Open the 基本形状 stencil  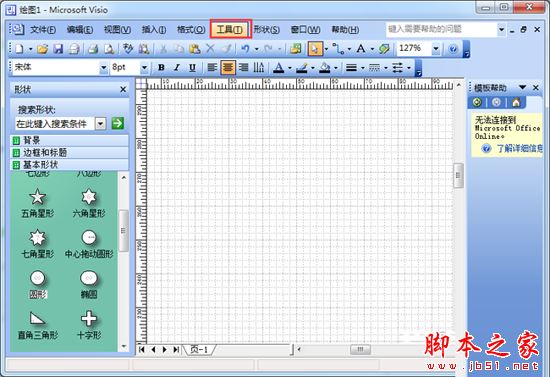pos(69,164)
